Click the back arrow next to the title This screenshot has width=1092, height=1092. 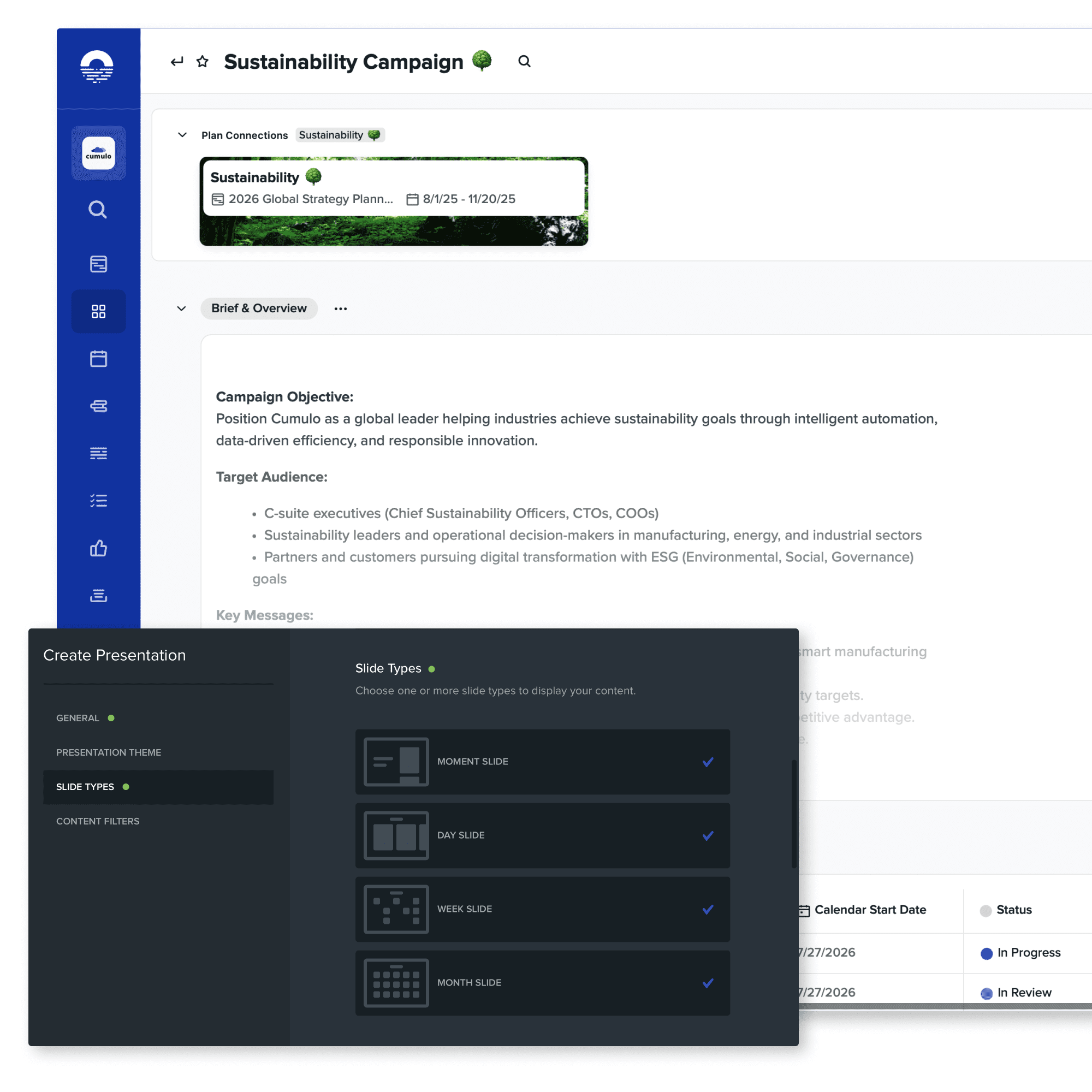(177, 62)
